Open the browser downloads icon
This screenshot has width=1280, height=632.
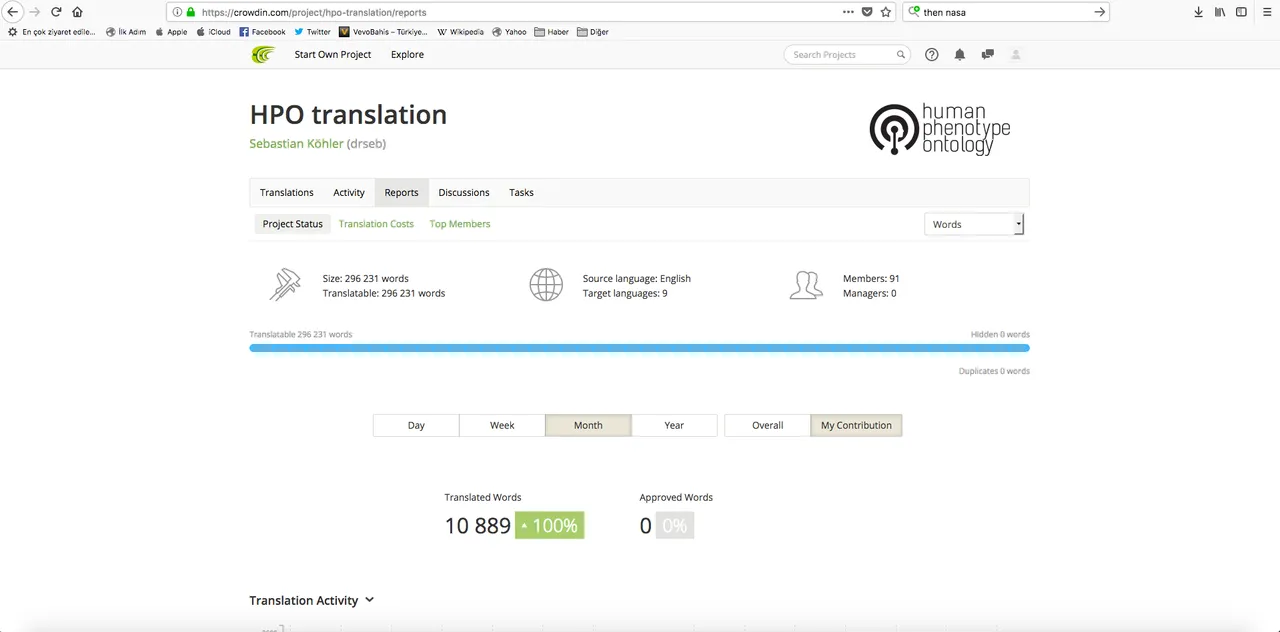1198,12
